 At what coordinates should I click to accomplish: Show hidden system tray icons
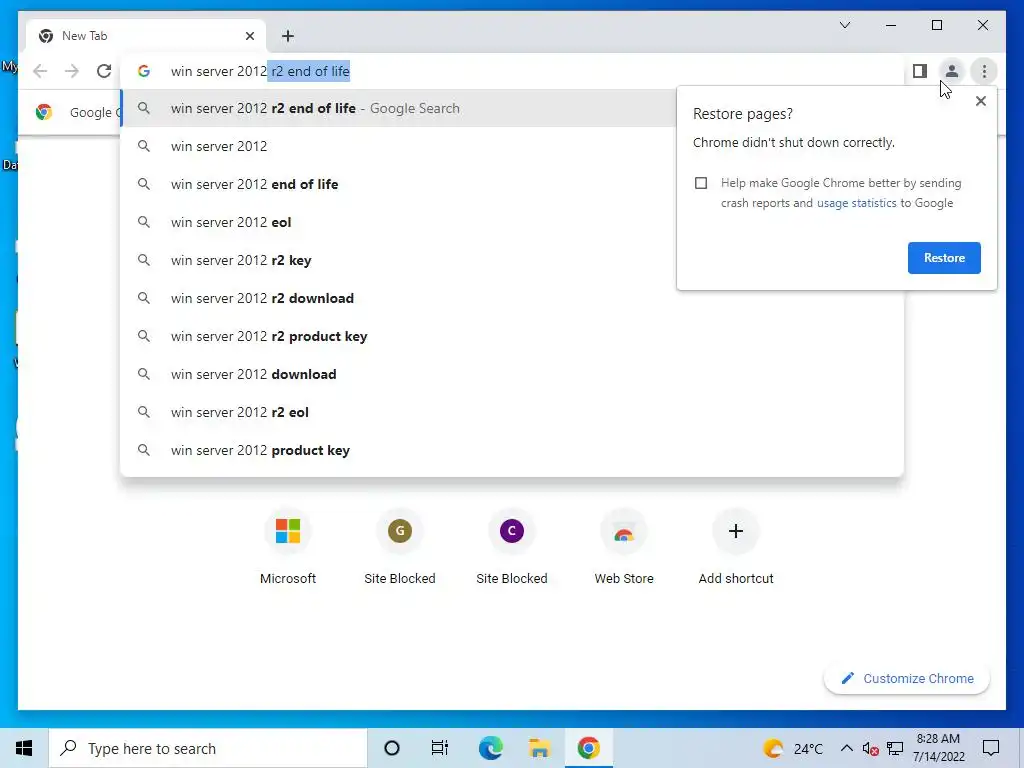[846, 748]
